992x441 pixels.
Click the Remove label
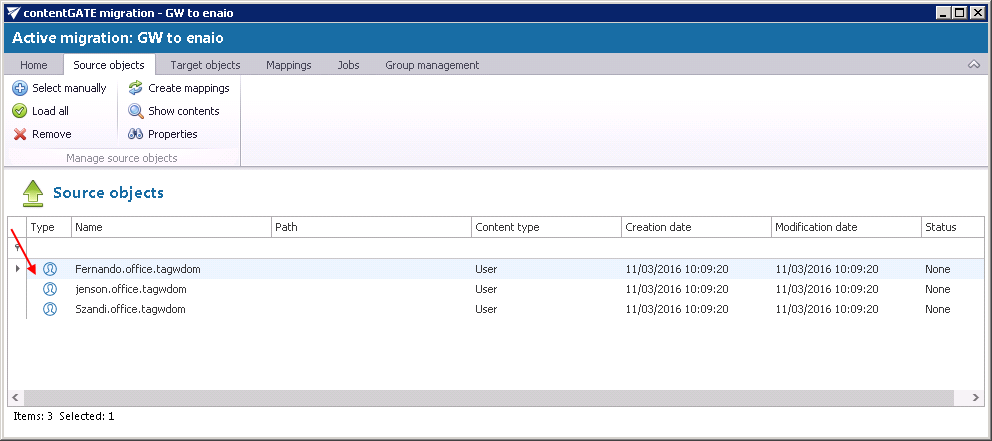click(x=52, y=134)
